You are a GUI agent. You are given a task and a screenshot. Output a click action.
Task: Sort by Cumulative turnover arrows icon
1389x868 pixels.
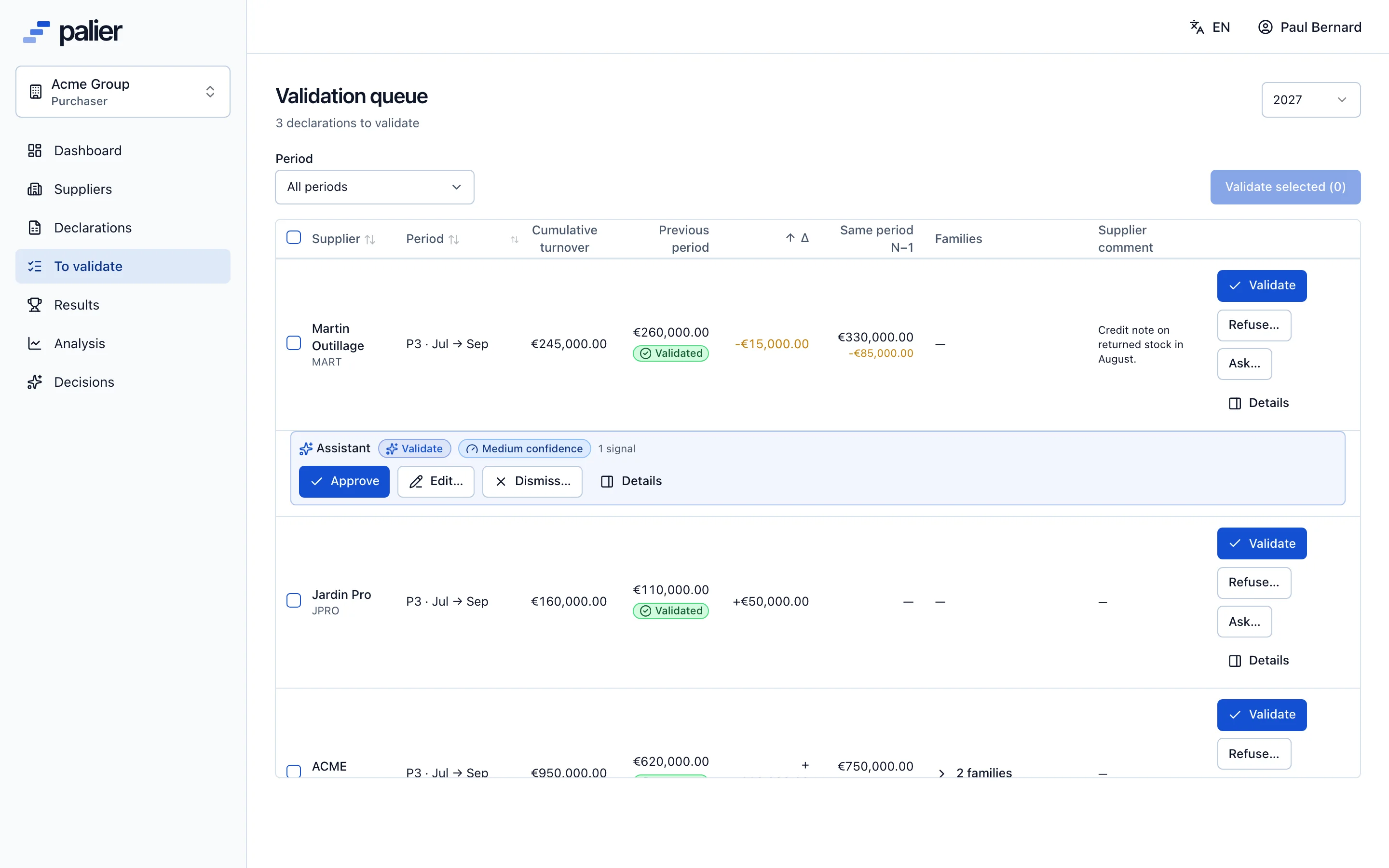click(x=515, y=239)
